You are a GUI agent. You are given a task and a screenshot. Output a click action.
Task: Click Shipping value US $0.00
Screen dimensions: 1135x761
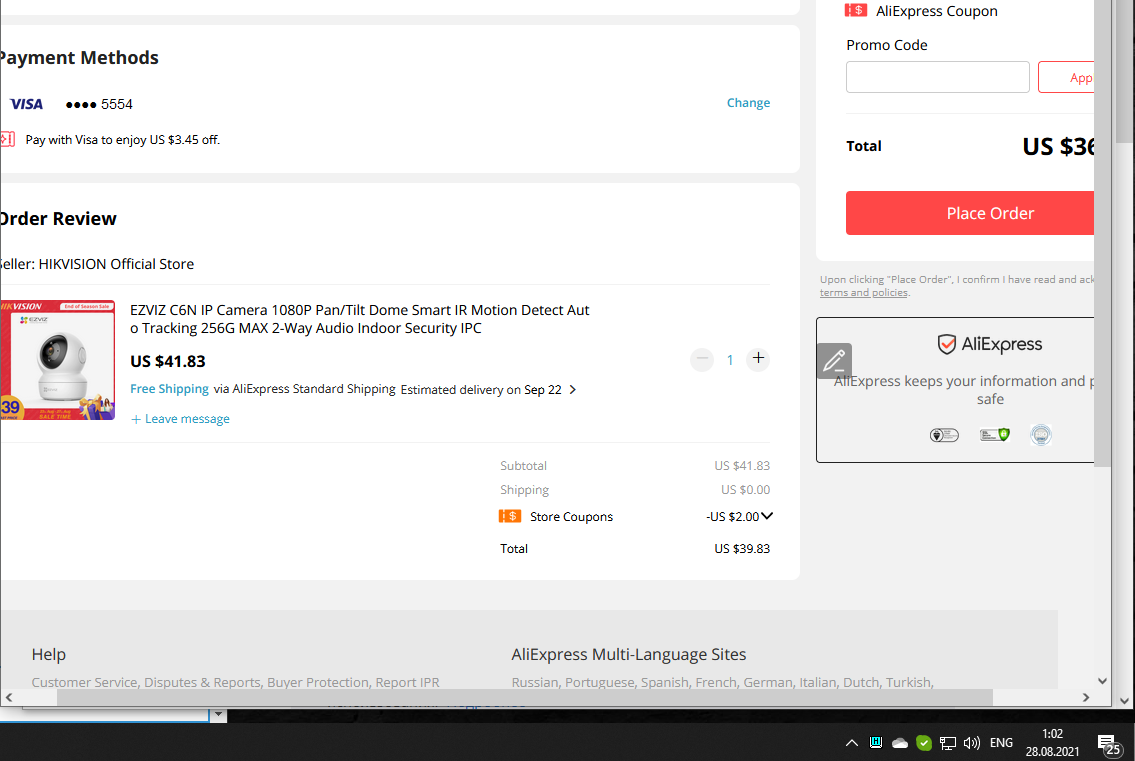pos(745,489)
